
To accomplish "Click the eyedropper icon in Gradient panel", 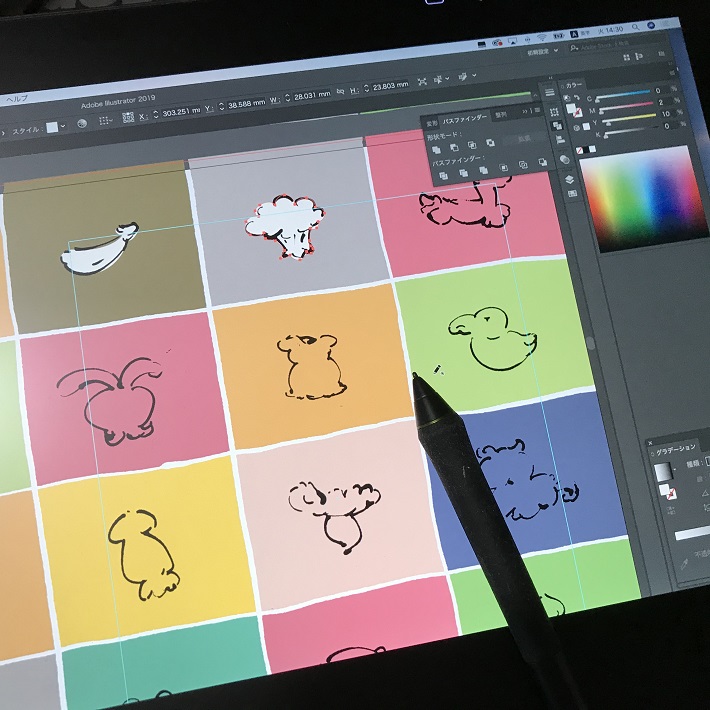I will (684, 564).
